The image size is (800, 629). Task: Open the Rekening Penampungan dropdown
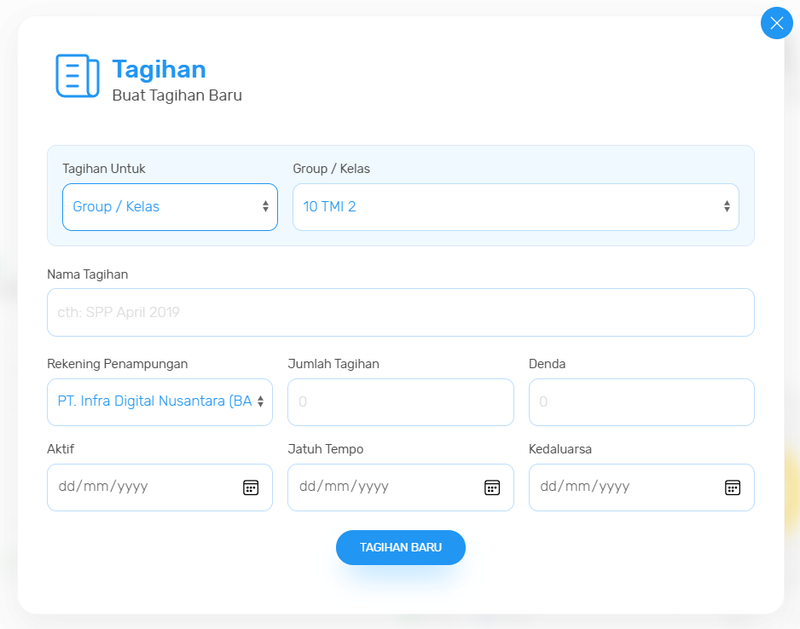pyautogui.click(x=160, y=401)
